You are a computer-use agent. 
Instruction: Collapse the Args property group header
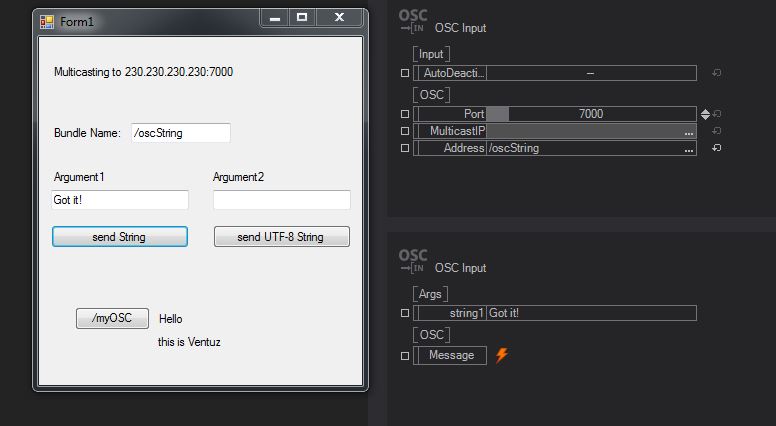click(430, 294)
